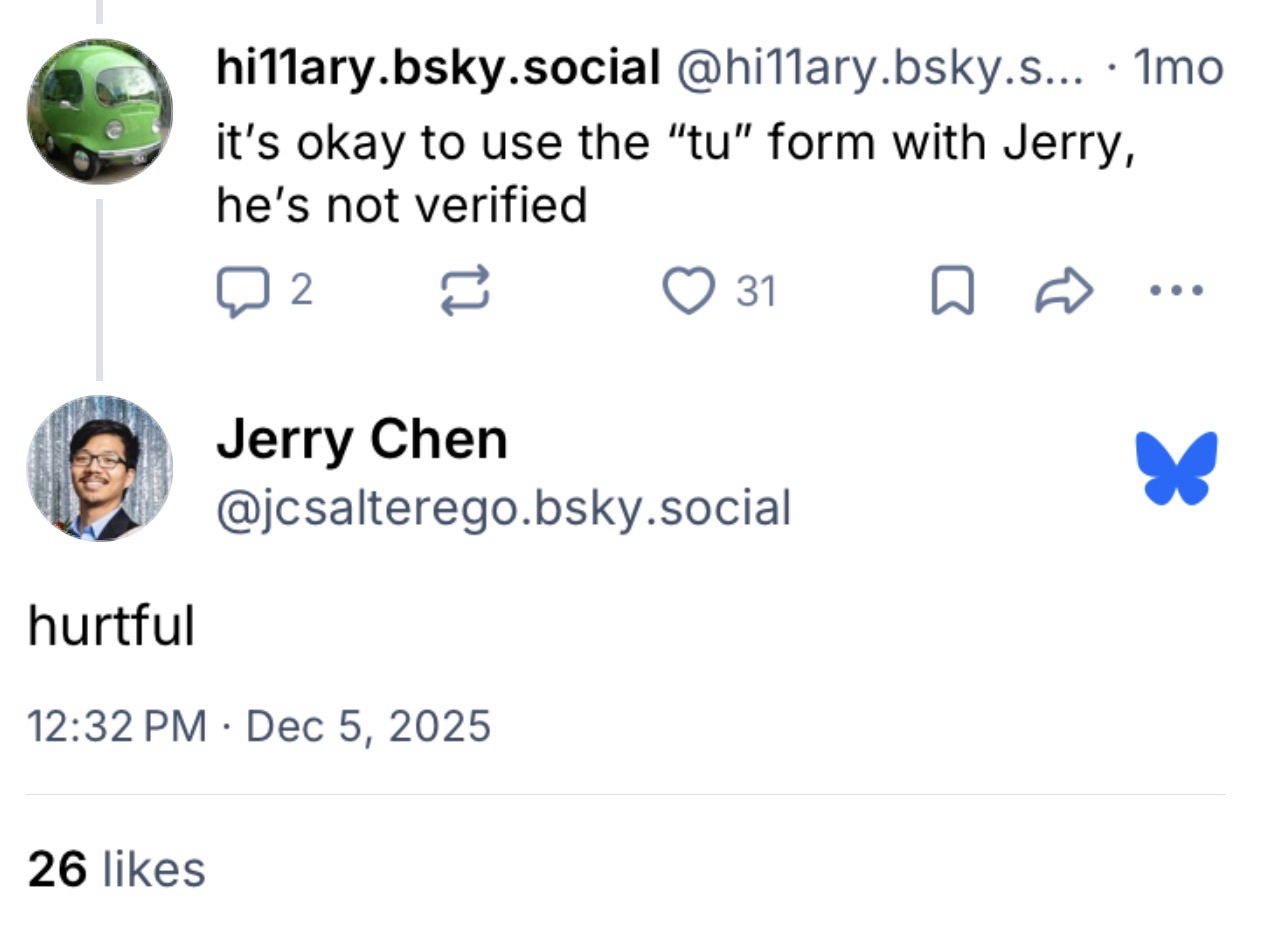Share hi11ary's post using the arrow icon

point(1064,292)
